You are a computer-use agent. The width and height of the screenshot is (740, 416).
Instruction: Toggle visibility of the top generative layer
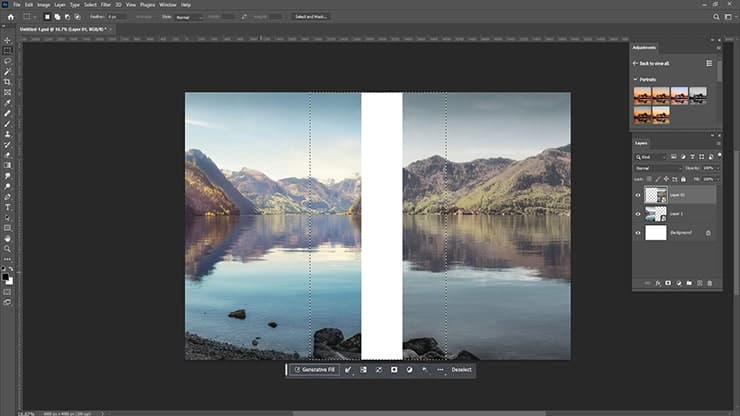[638, 195]
